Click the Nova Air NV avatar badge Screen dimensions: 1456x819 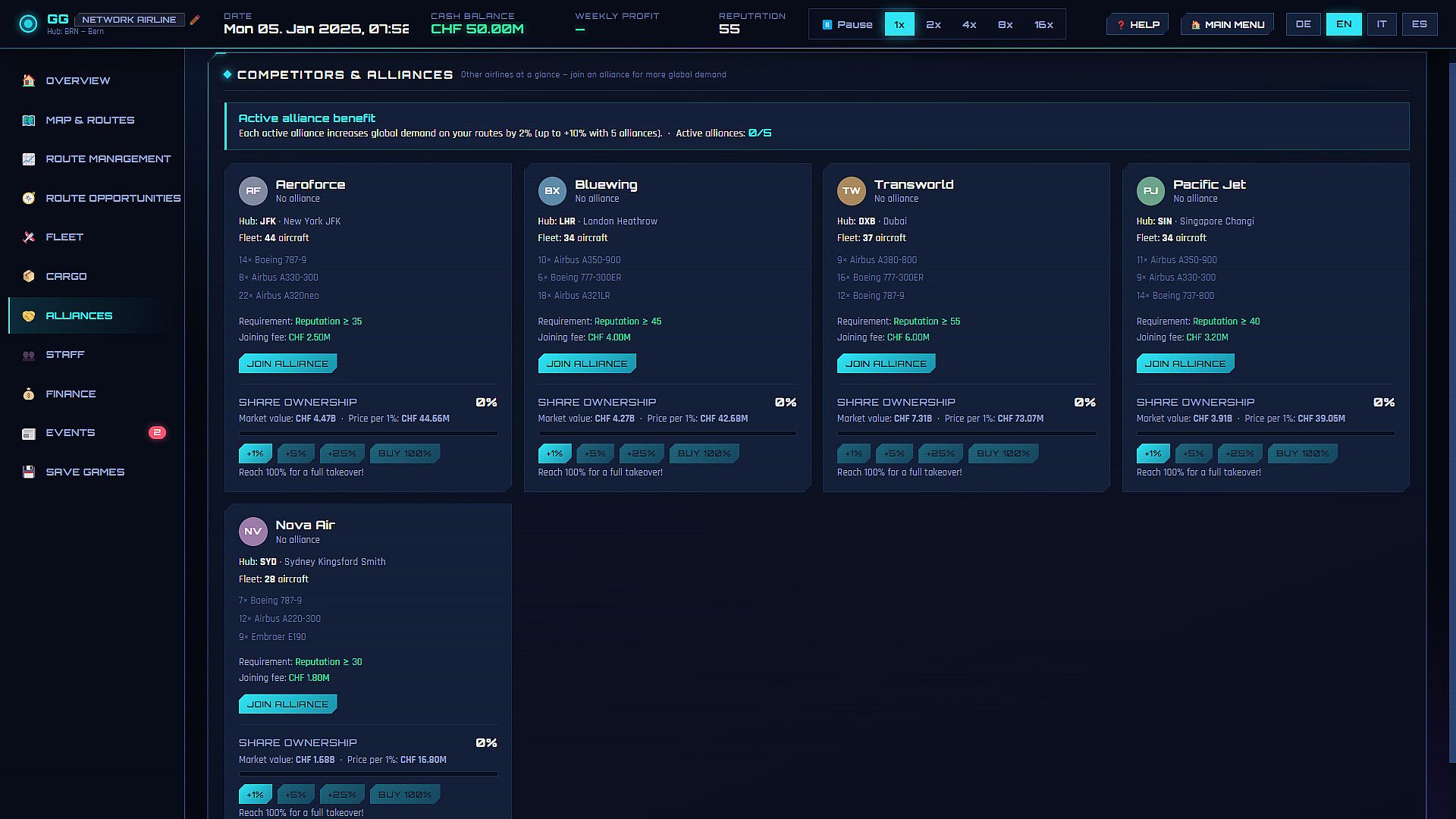253,532
